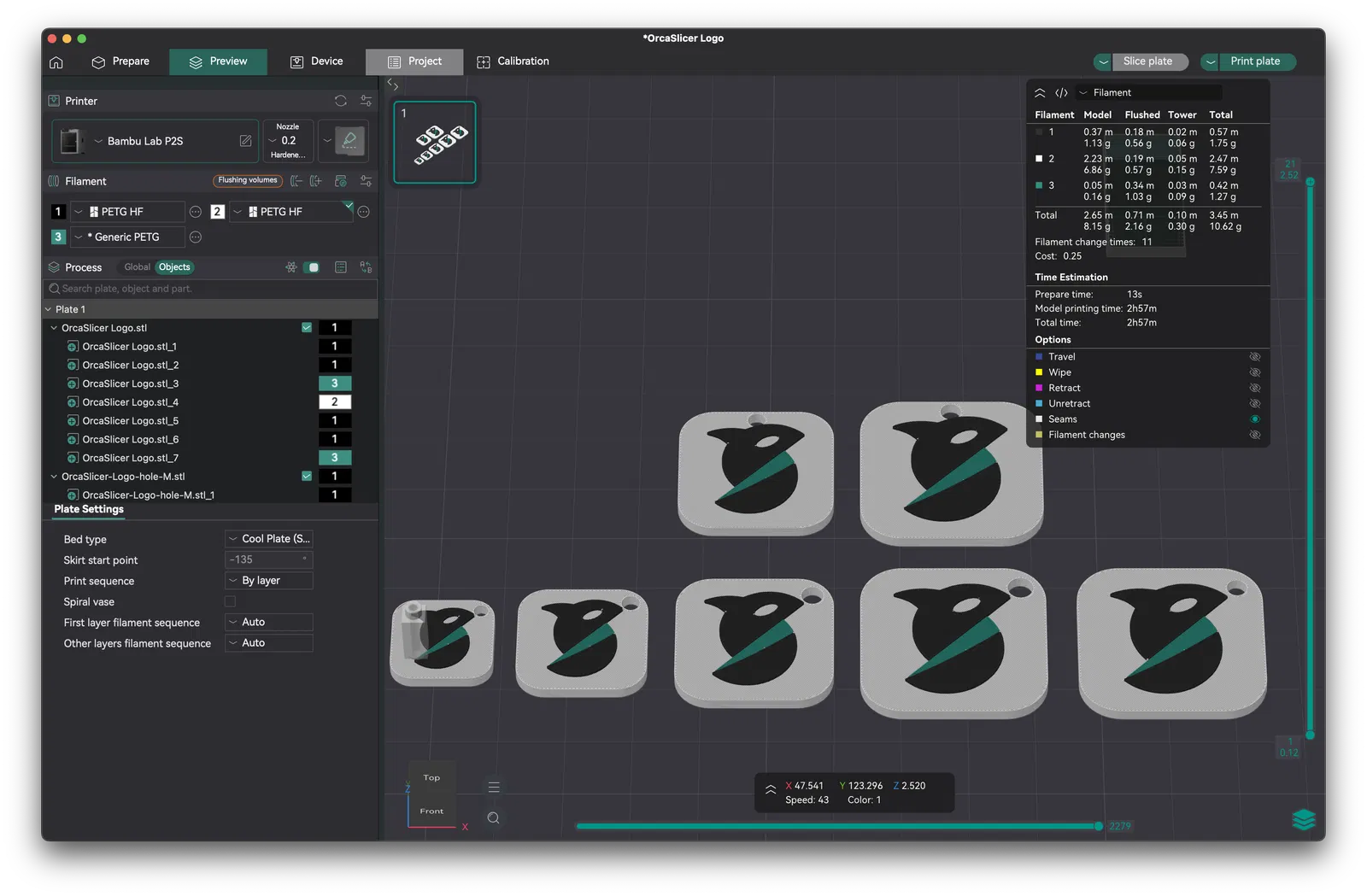Show Retract points in preview
1367x896 pixels.
click(x=1255, y=388)
